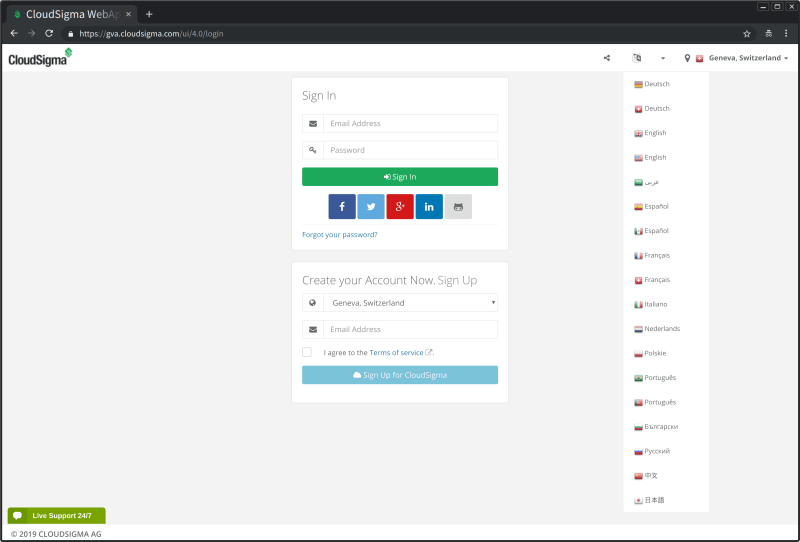Reload the page with refresh icon
This screenshot has height=542, width=800.
[x=49, y=34]
